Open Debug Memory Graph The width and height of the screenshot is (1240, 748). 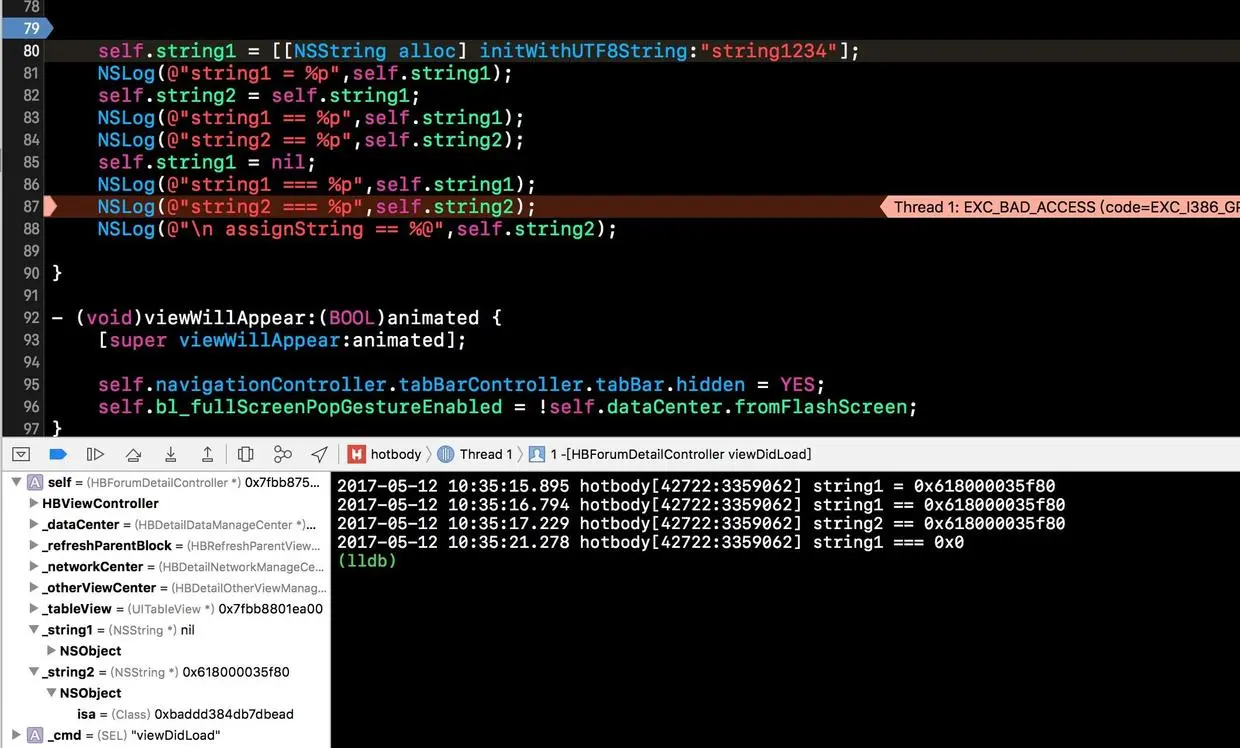(283, 454)
